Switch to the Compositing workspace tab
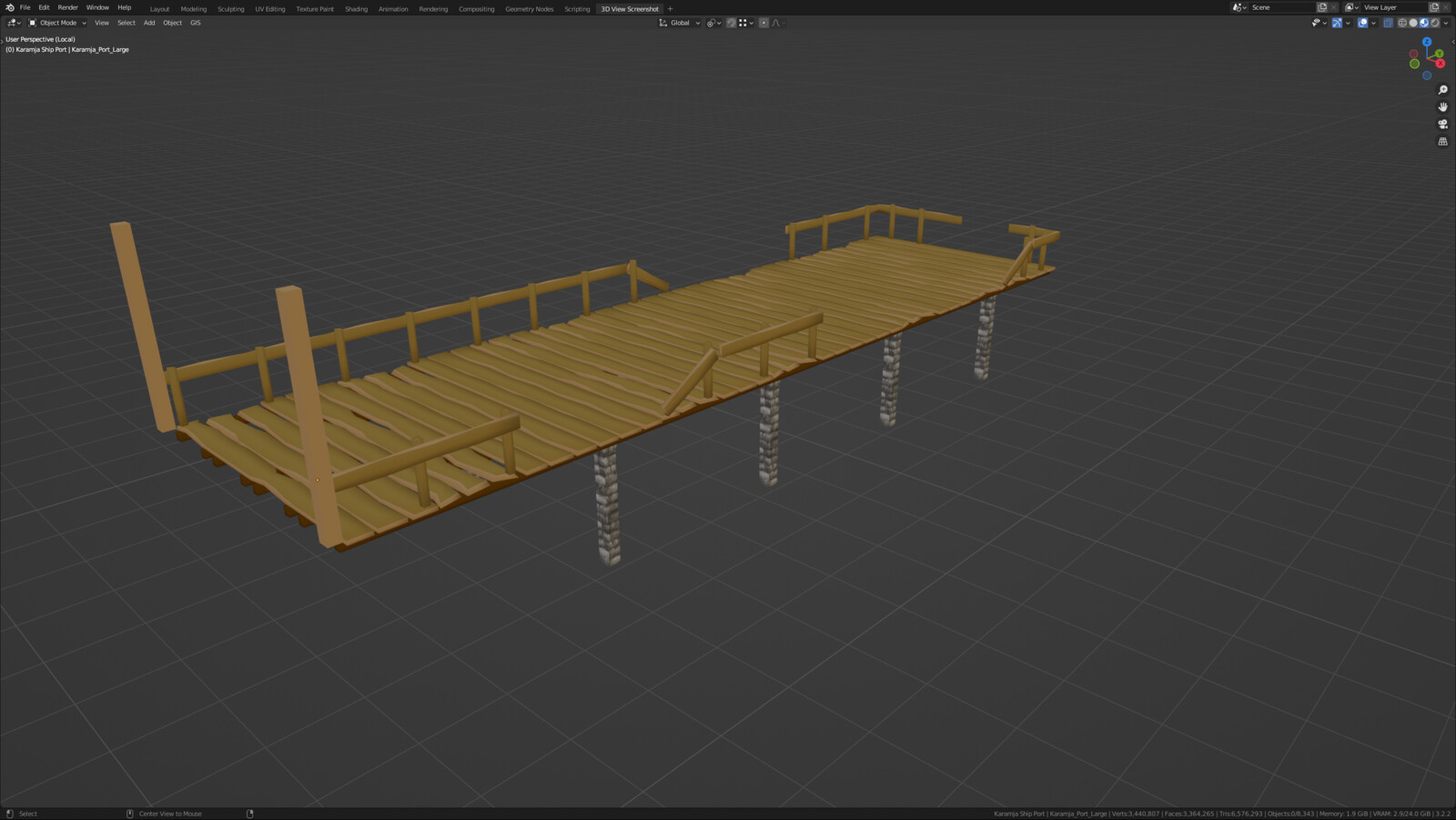Viewport: 1456px width, 820px height. (x=477, y=9)
